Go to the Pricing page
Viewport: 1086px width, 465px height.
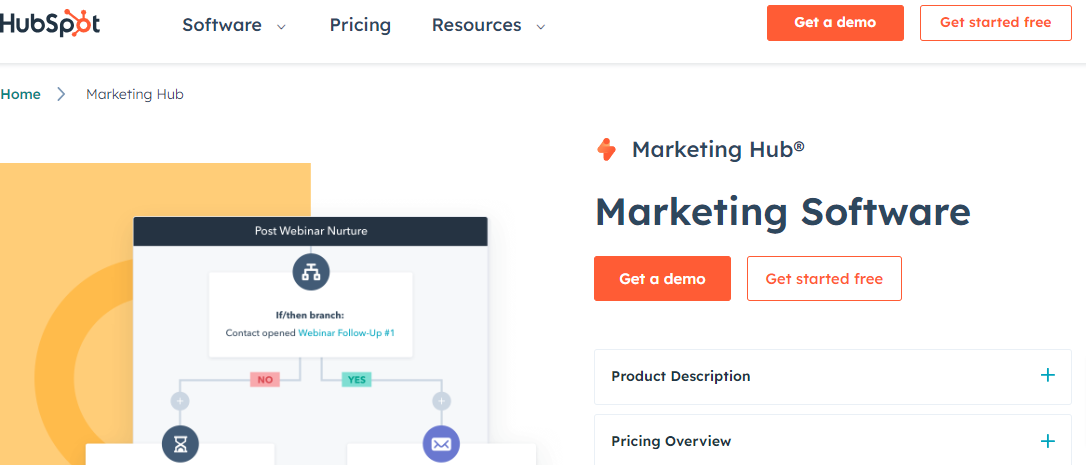(360, 25)
